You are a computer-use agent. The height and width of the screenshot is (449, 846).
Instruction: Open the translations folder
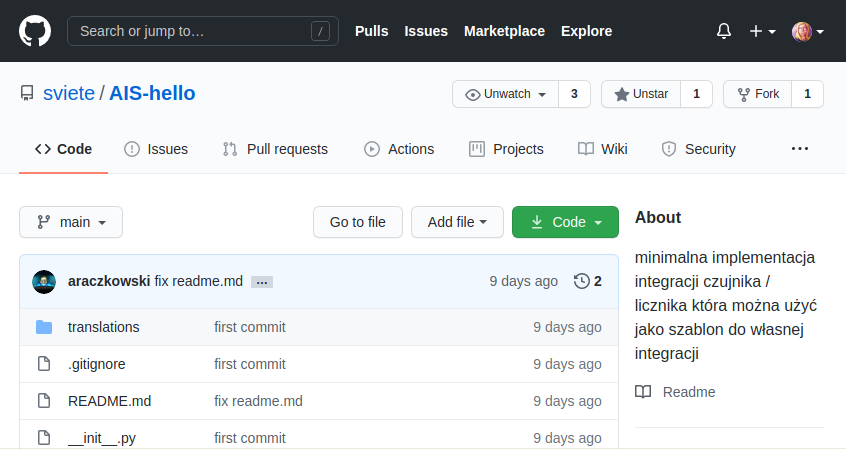click(x=104, y=327)
